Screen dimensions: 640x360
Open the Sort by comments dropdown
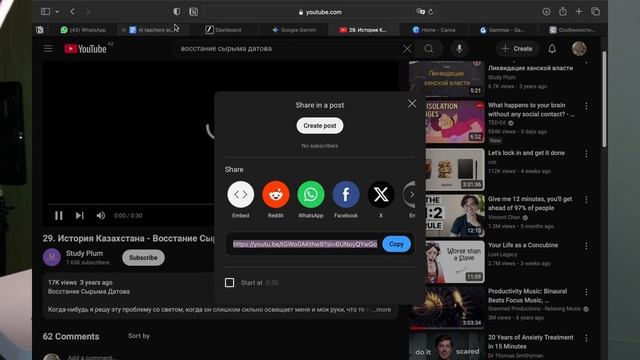click(139, 336)
